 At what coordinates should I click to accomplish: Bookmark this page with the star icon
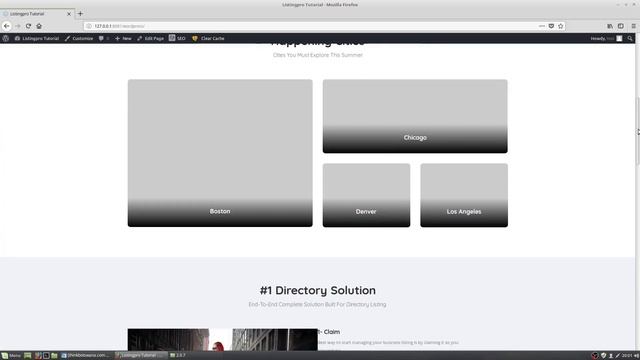560,26
